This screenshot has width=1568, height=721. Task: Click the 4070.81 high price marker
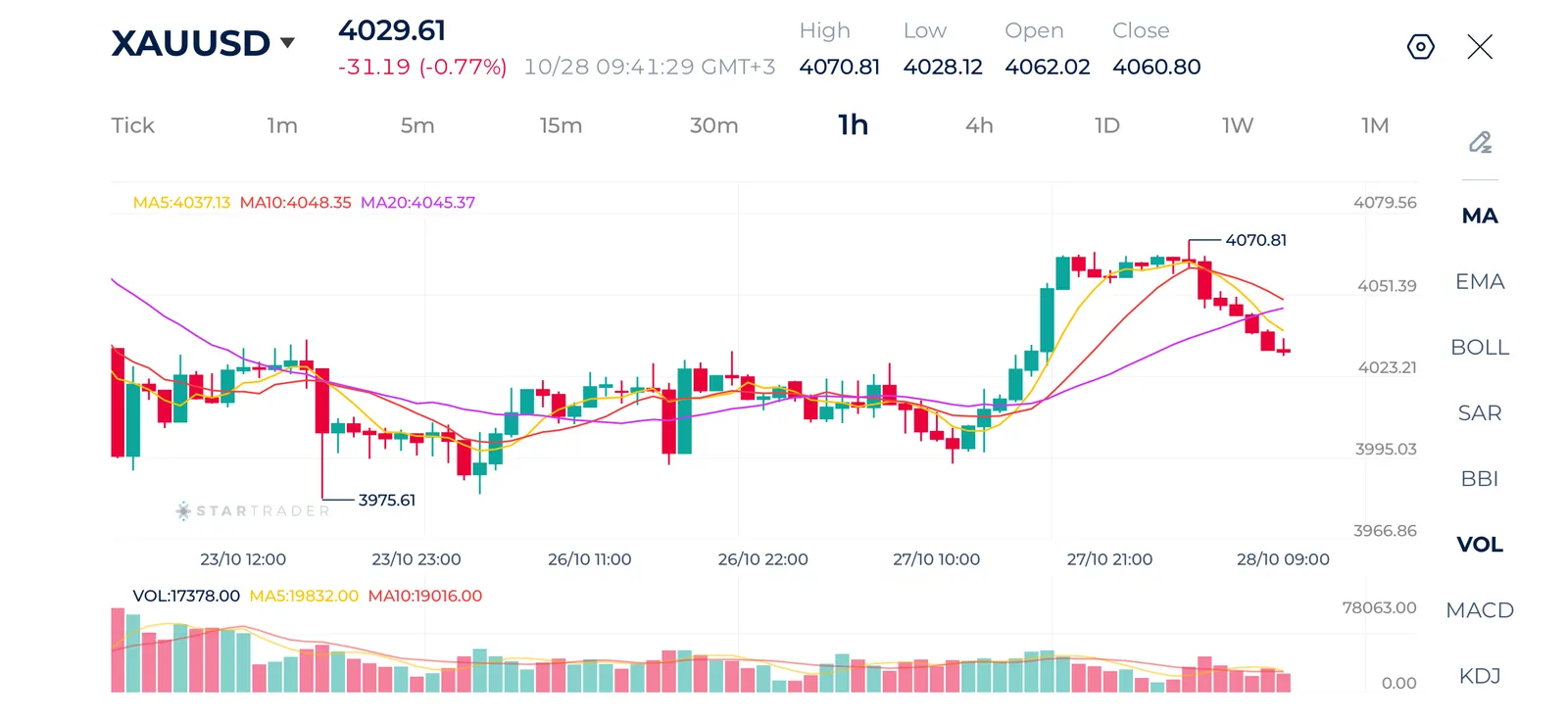point(1255,240)
